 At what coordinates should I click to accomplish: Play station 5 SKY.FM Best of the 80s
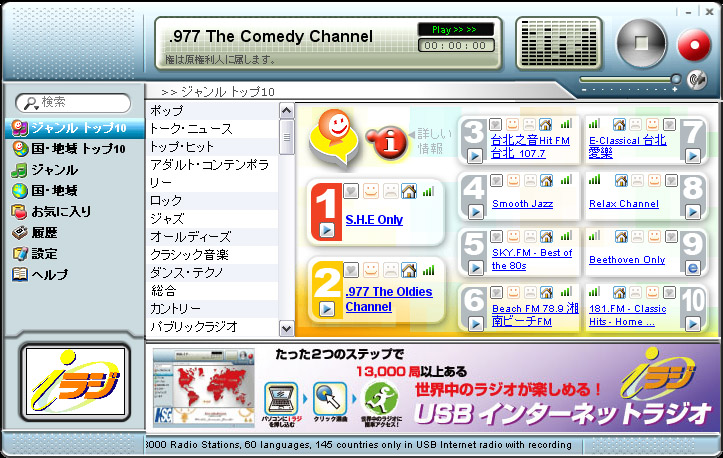pyautogui.click(x=475, y=268)
